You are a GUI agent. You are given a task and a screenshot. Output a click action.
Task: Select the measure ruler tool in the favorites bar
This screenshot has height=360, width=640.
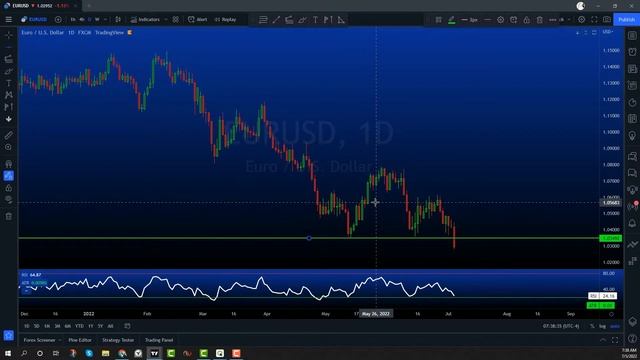(341, 19)
